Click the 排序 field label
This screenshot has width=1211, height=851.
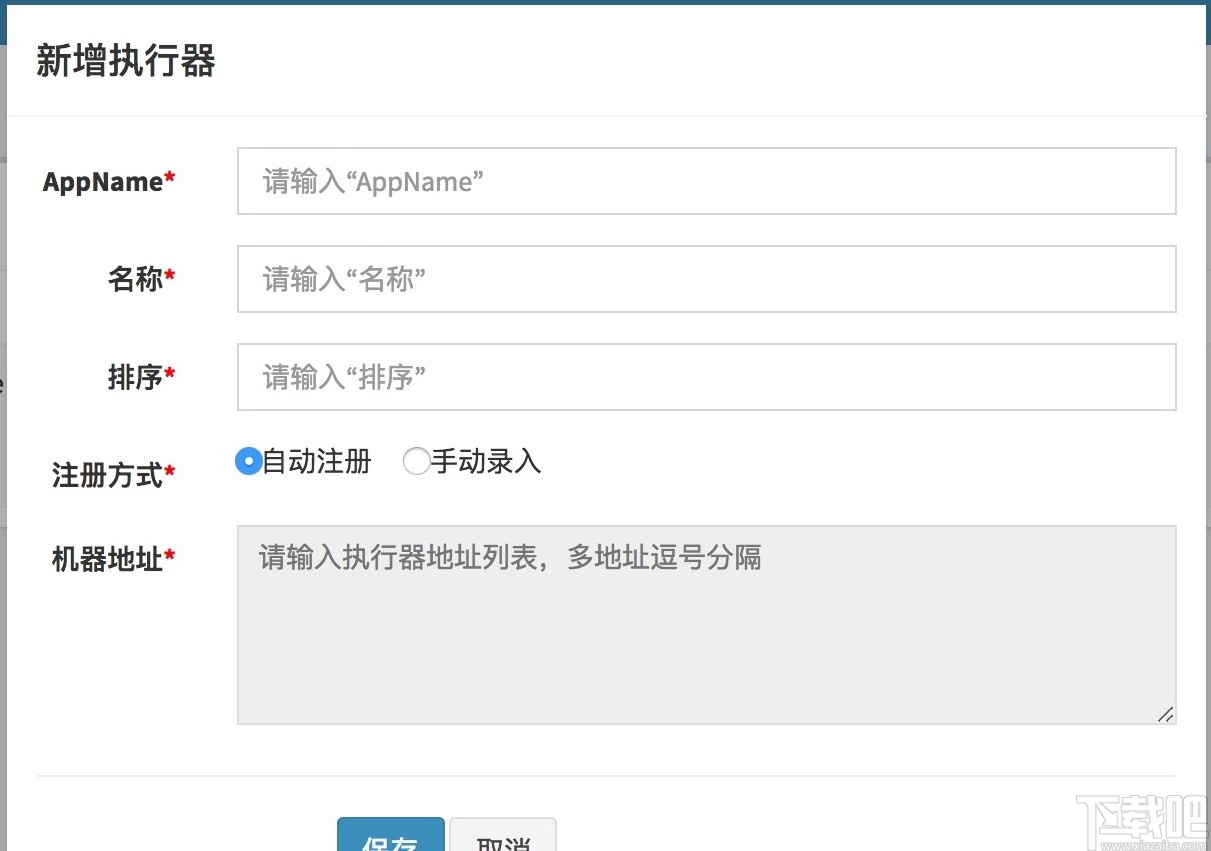(x=135, y=377)
